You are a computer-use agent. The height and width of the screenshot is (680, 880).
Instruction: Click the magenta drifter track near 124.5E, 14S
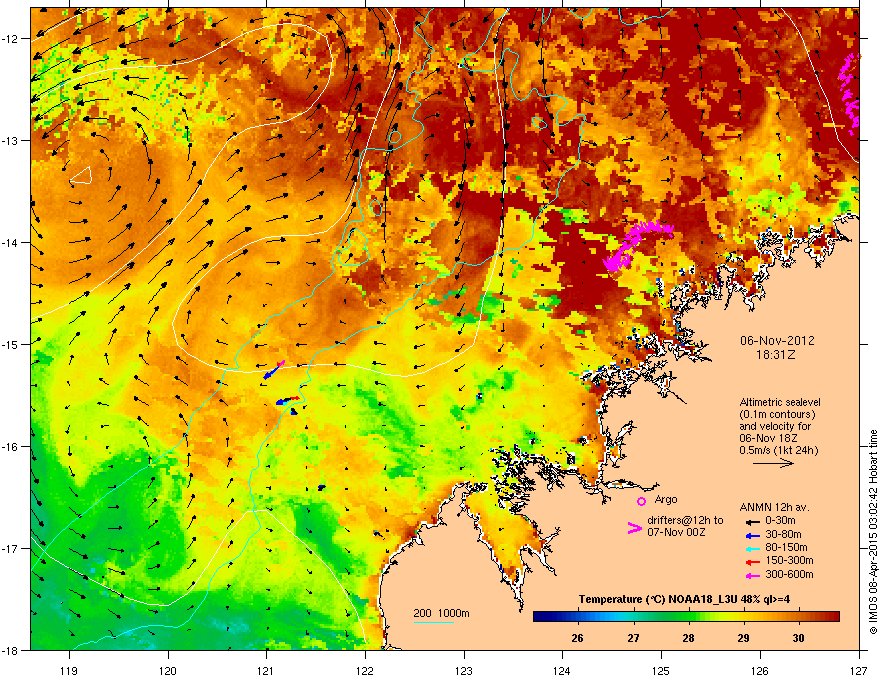635,244
